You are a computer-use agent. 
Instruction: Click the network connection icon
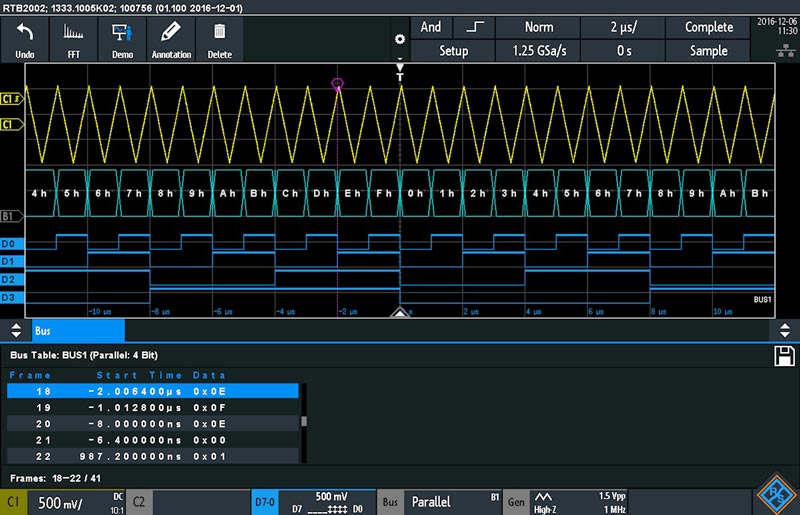tap(785, 50)
